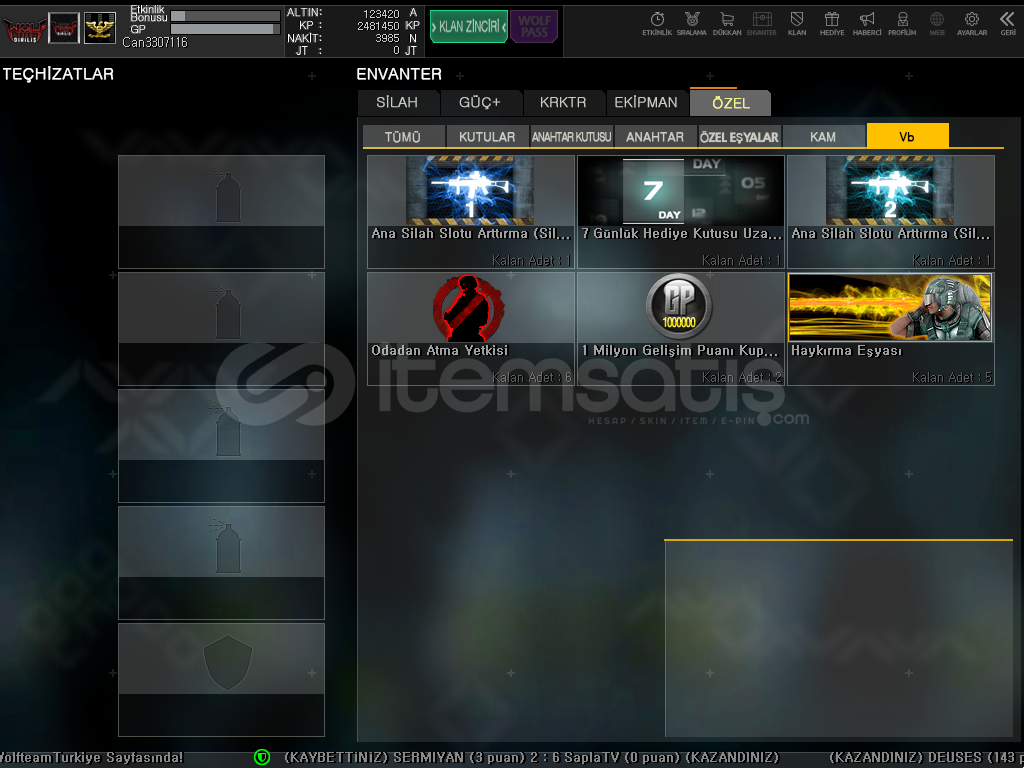
Task: Click SERMIYAN in the bottom ticker
Action: (428, 758)
